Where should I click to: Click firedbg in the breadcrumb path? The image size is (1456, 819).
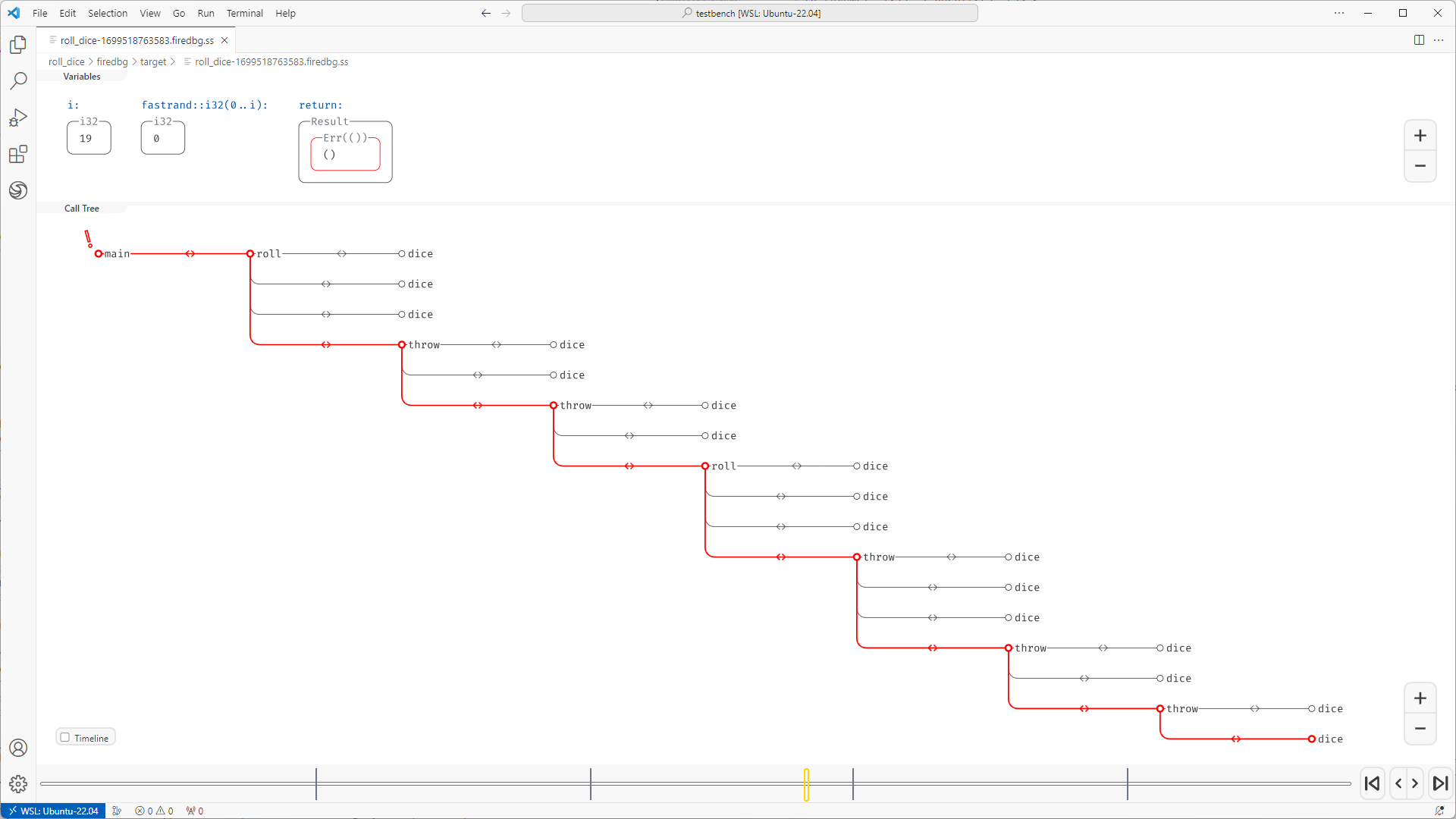112,62
